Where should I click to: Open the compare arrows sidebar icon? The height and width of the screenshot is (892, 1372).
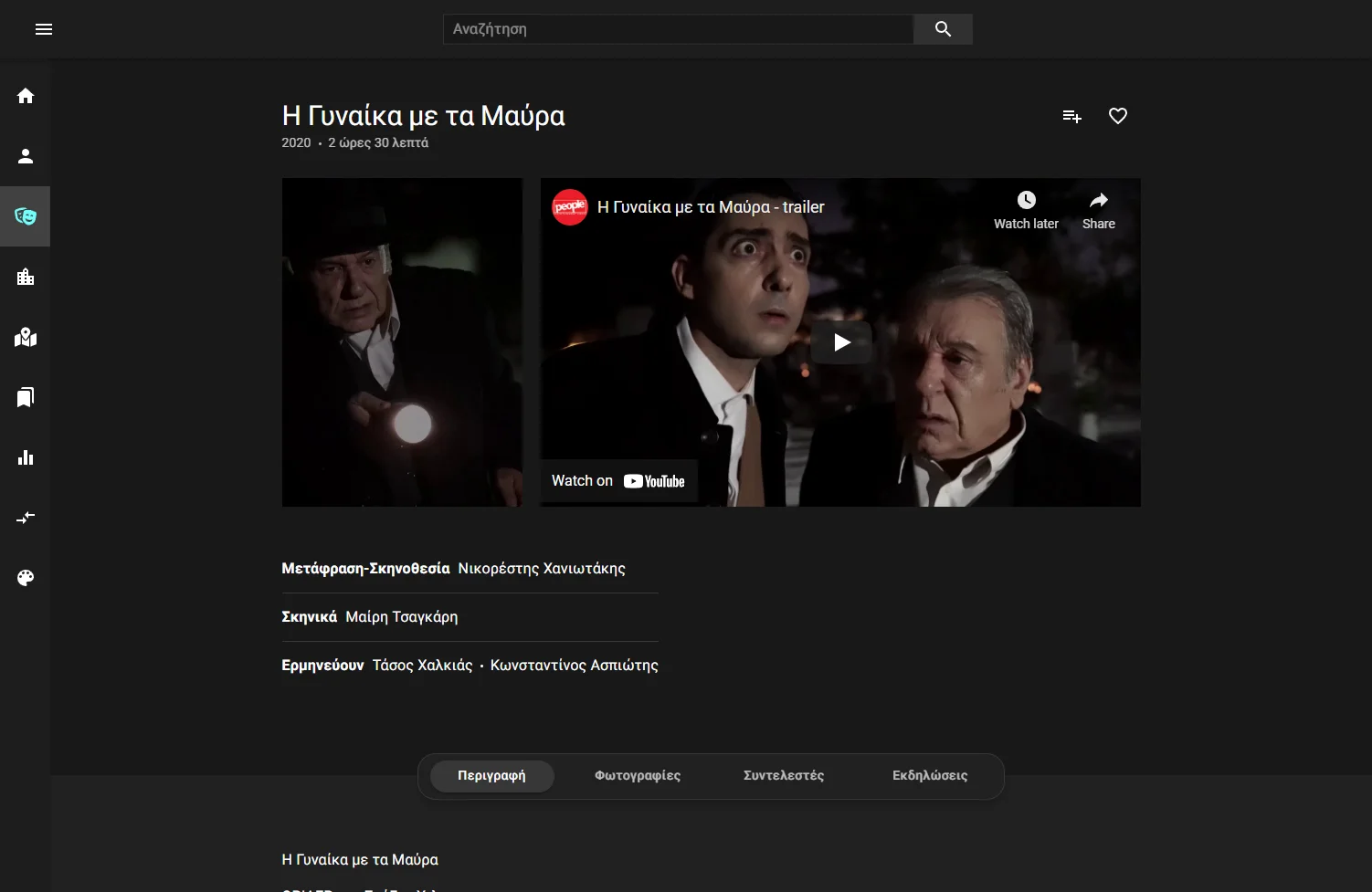26,518
